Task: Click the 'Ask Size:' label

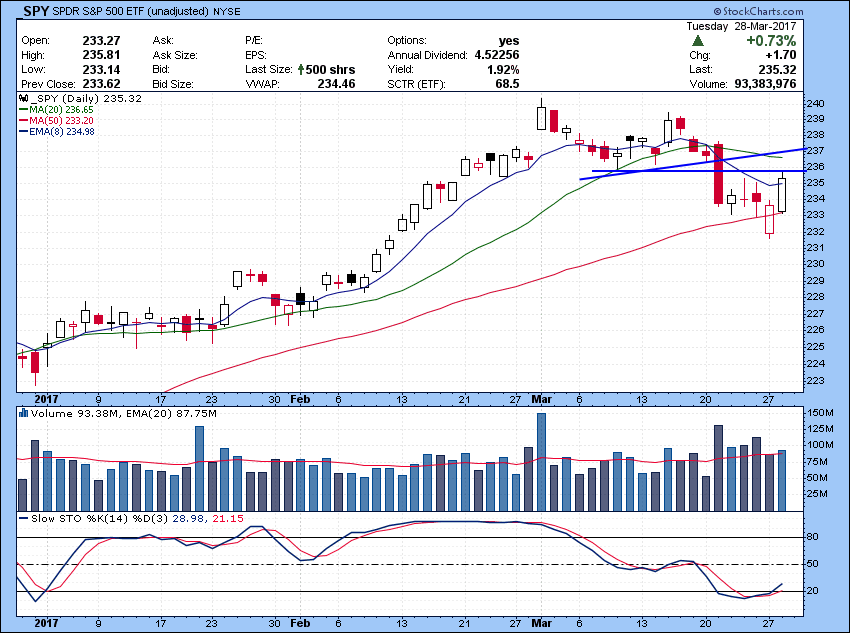Action: click(x=175, y=55)
